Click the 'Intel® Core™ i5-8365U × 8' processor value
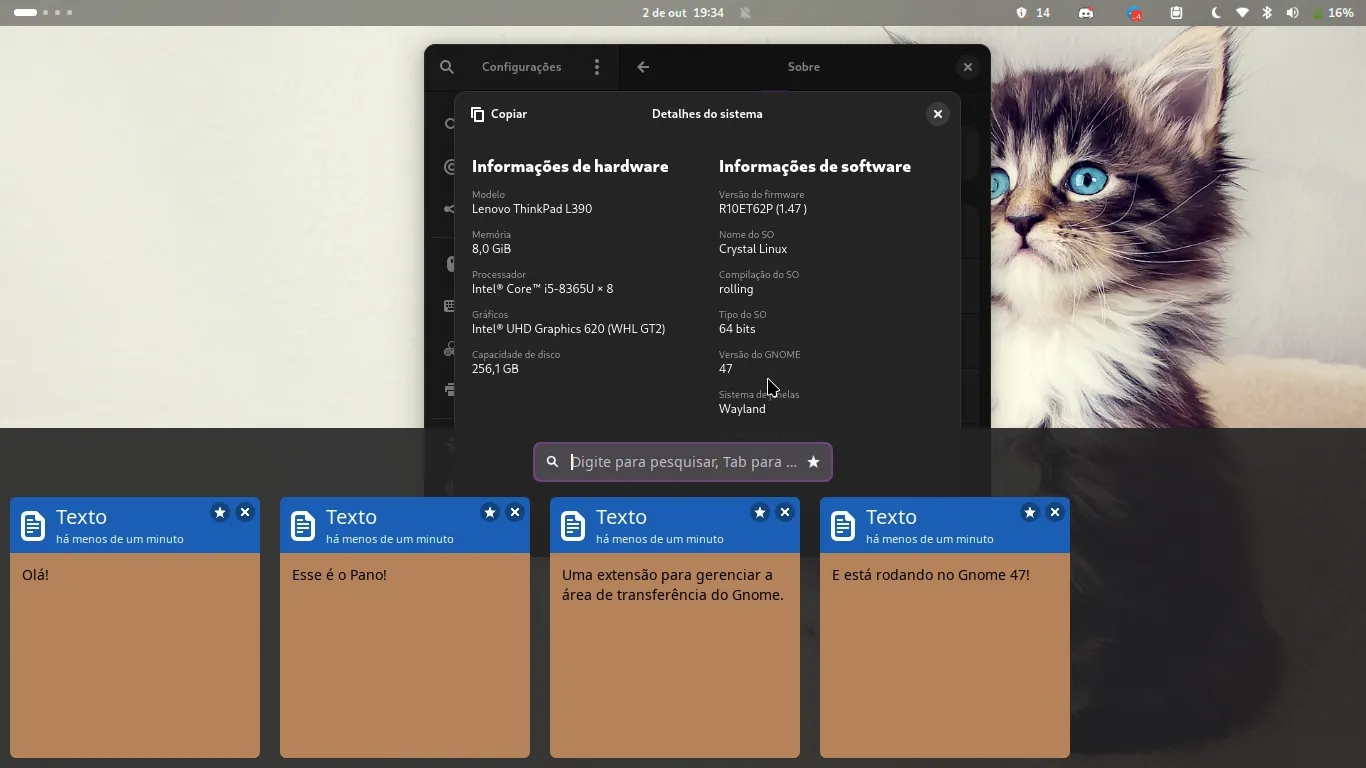 543,289
